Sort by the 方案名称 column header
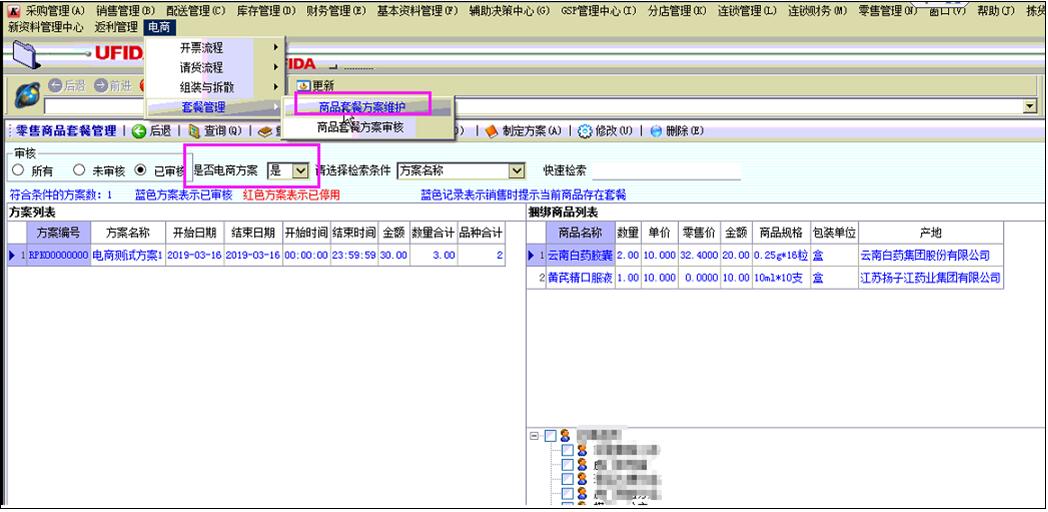Screen dimensions: 1048x512 pos(128,233)
